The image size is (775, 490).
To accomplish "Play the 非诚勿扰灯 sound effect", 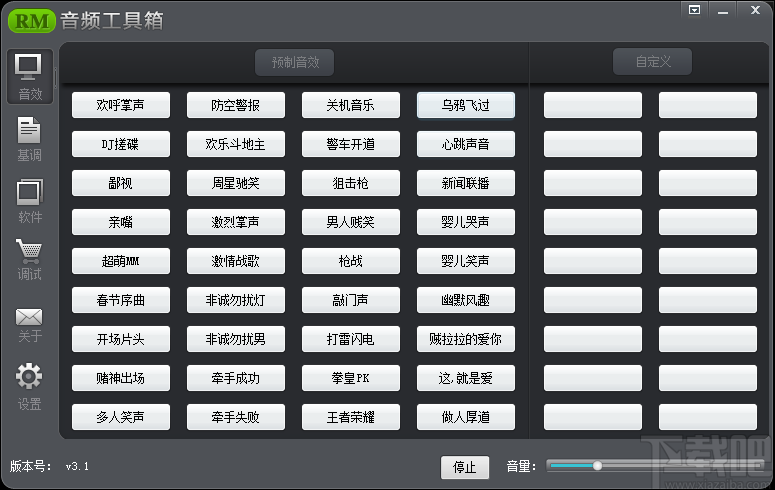I will (236, 300).
